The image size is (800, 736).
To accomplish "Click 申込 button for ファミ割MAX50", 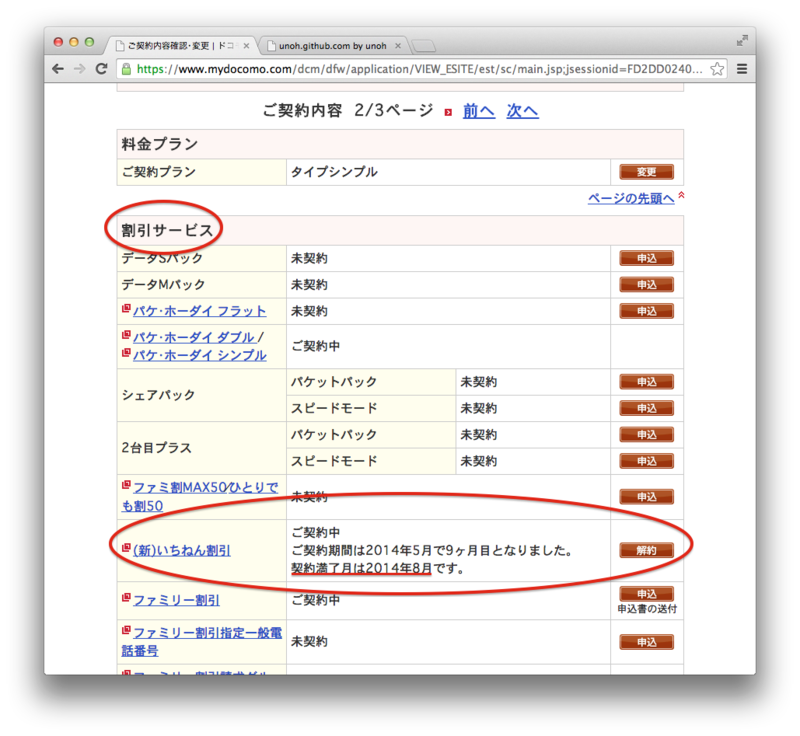I will tap(646, 497).
